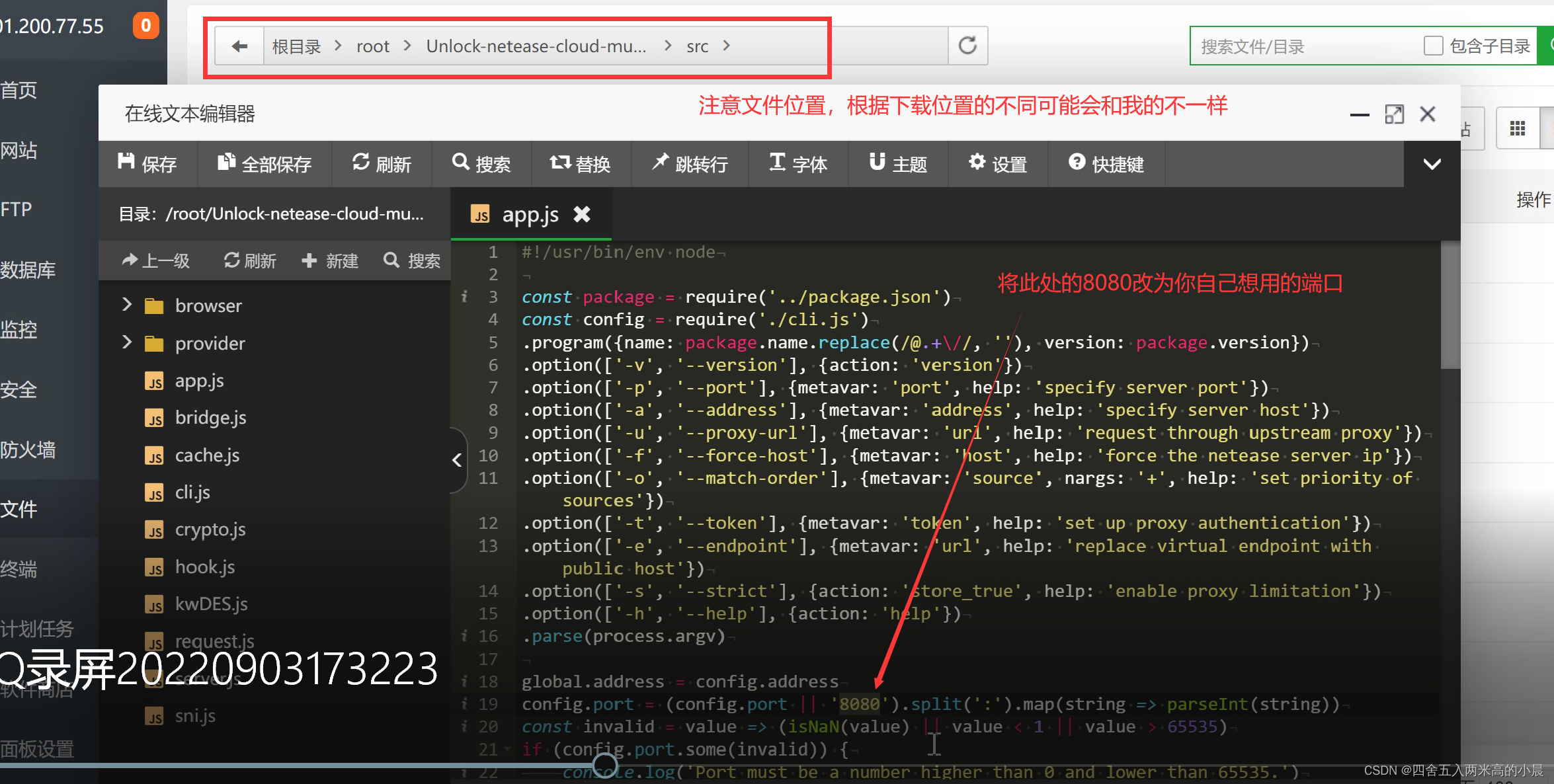Screen dimensions: 1554x784
Task: Click Save All (全部保存) in editor toolbar
Action: (265, 164)
